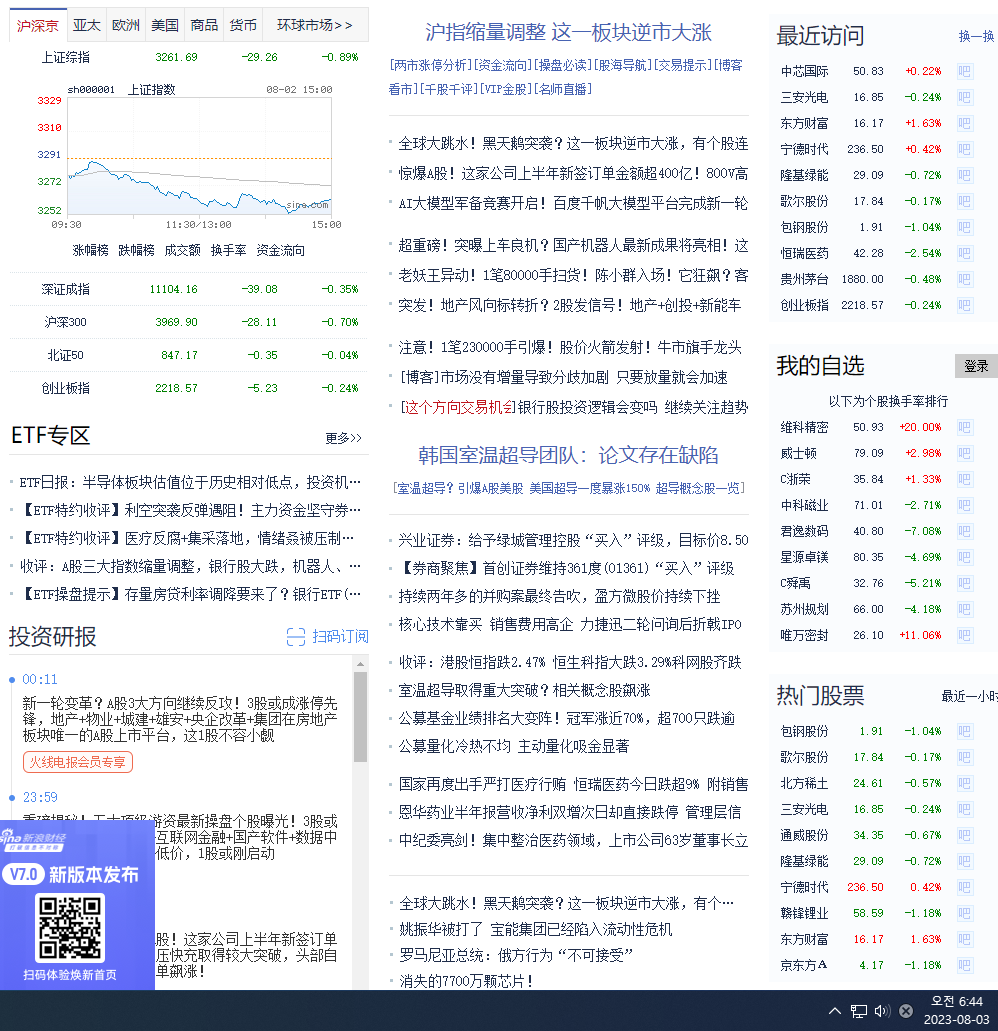The width and height of the screenshot is (998, 1031).
Task: Click the 吧 icon beside C浙荣
Action: click(964, 479)
